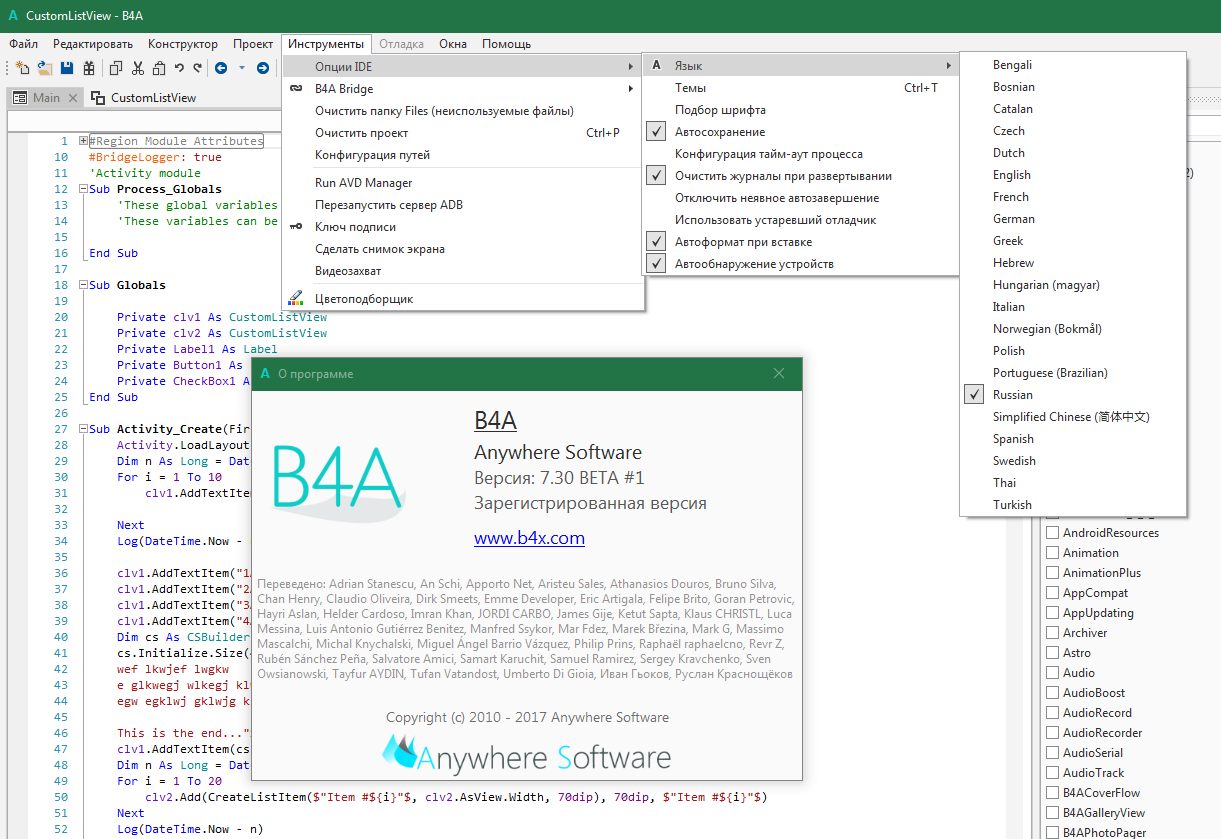Collapse the Sub Activity_Create code block
The image size is (1221, 839).
[x=83, y=429]
